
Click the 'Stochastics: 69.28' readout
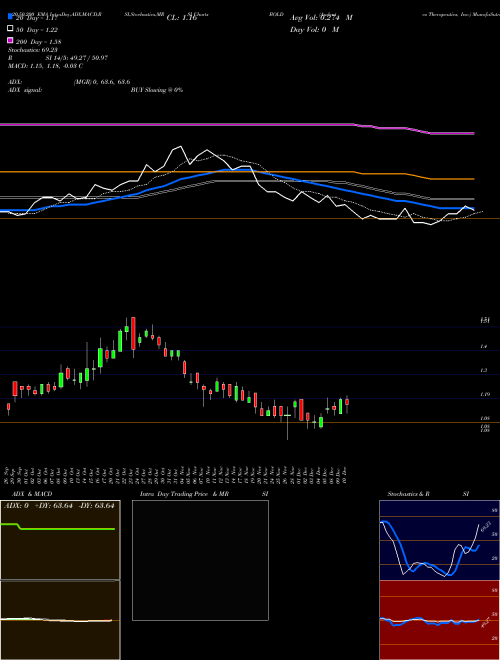tap(32, 50)
